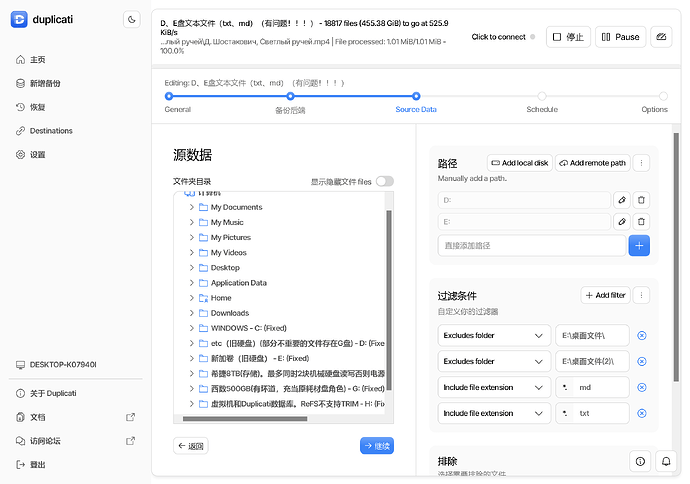690x484 pixels.
Task: Open filter type dropdown for md
Action: 494,388
